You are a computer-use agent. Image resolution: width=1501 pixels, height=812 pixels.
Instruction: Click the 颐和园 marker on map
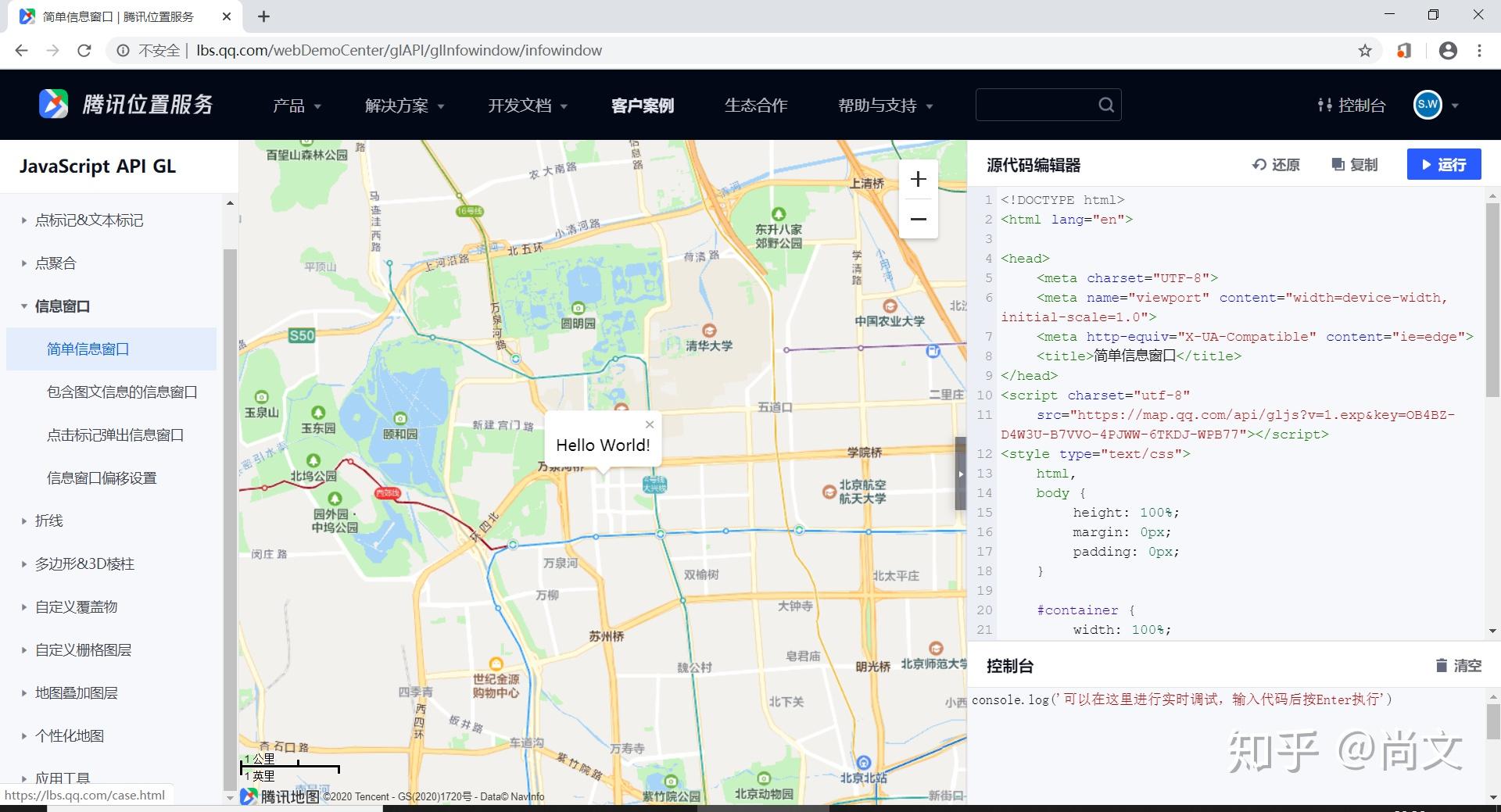(x=400, y=419)
